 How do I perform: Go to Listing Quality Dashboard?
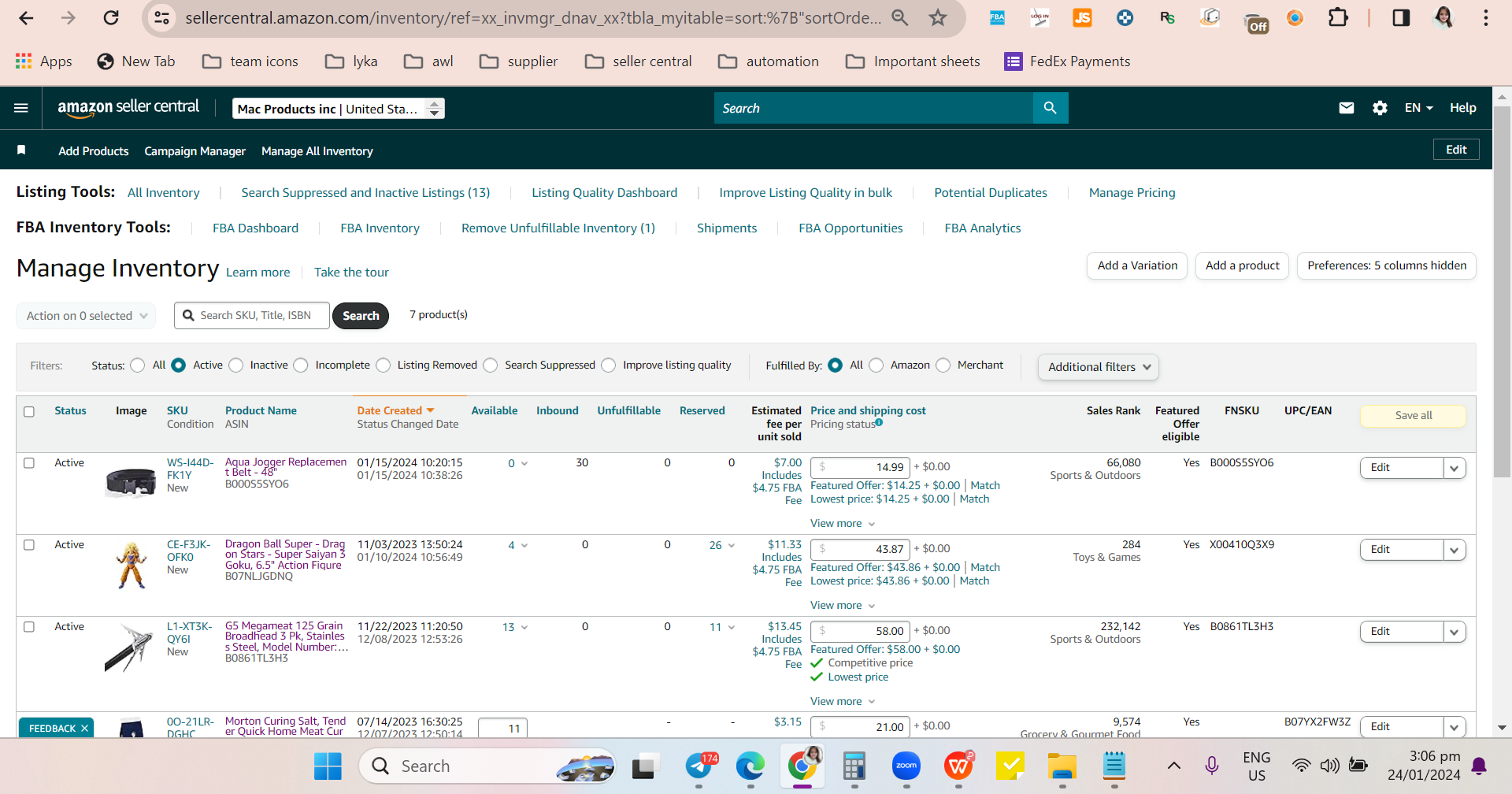point(604,193)
